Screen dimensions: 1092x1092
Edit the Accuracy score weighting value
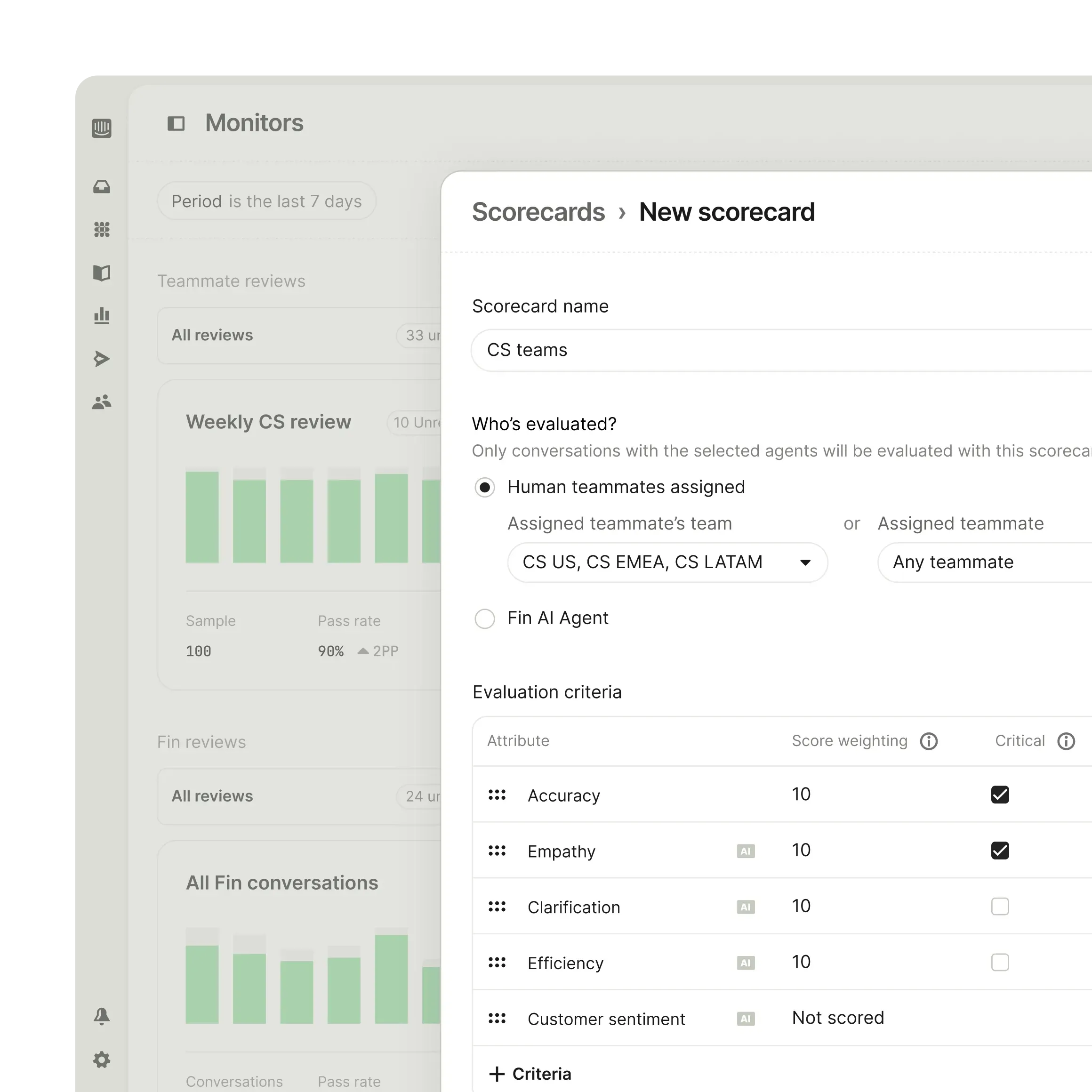tap(801, 795)
